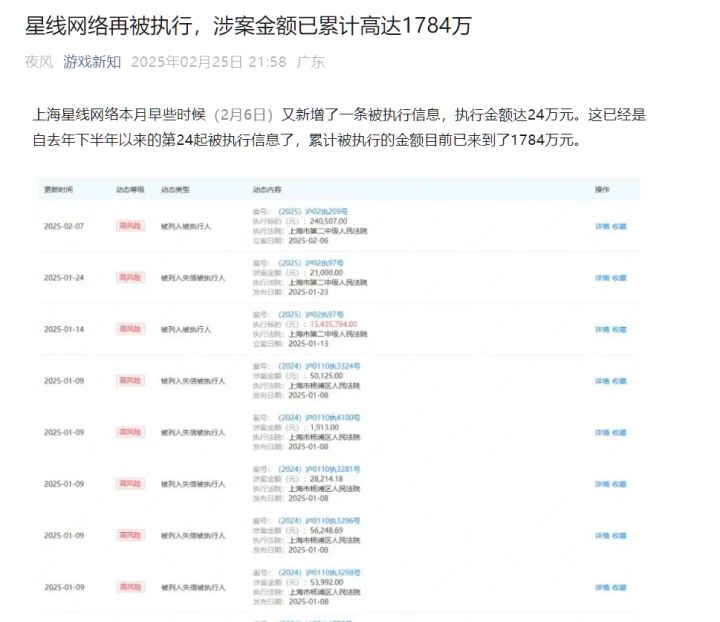Open case (2025)沪02执97号 in the 2025-01-24 row
The image size is (720, 622).
coord(311,263)
